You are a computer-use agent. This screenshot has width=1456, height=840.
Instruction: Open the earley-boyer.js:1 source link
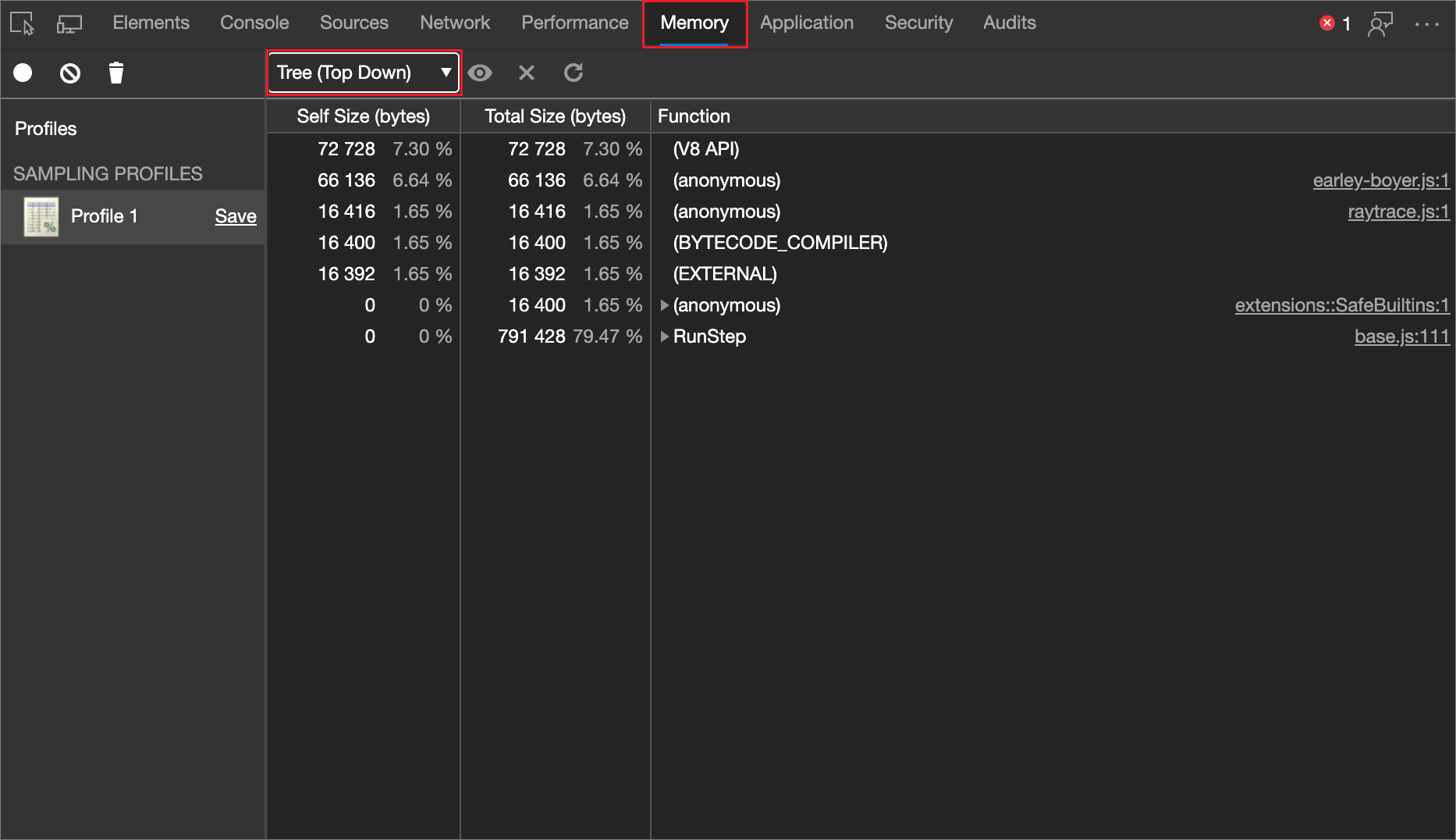pos(1380,180)
